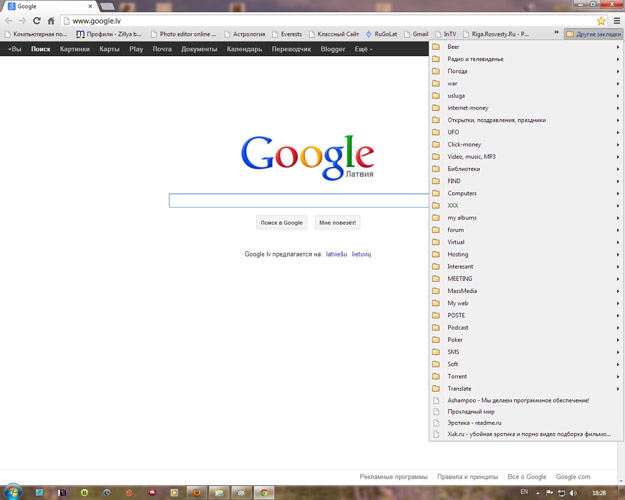Reload the page with refresh icon
This screenshot has width=625, height=500.
coord(37,20)
